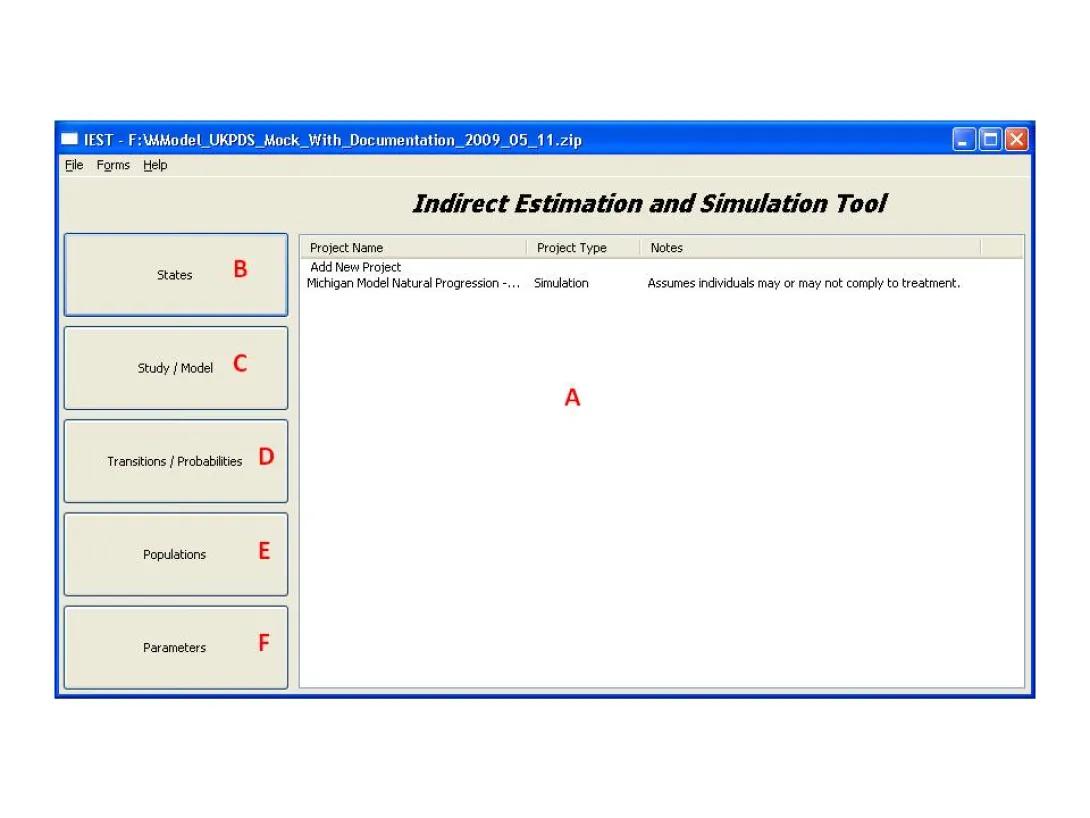Click the States button

(176, 275)
